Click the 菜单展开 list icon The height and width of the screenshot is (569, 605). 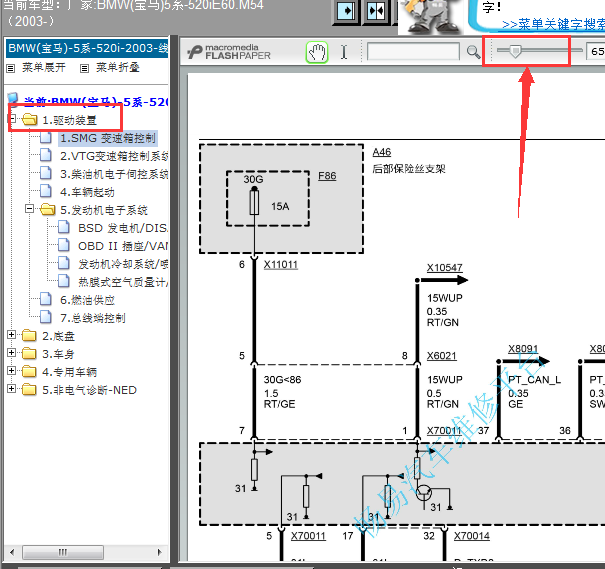(11, 69)
